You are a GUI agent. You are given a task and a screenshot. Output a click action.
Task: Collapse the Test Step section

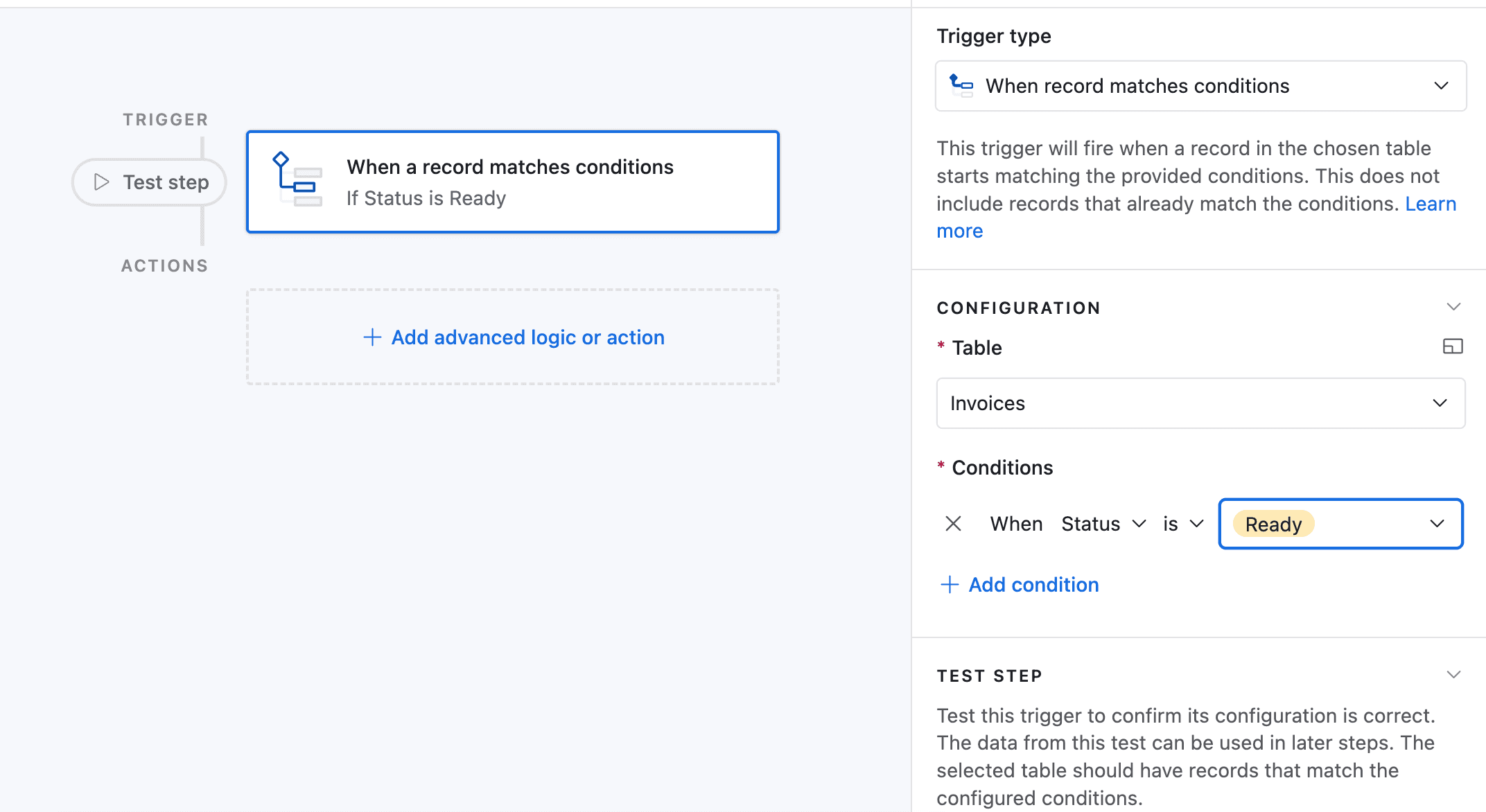pyautogui.click(x=1453, y=675)
